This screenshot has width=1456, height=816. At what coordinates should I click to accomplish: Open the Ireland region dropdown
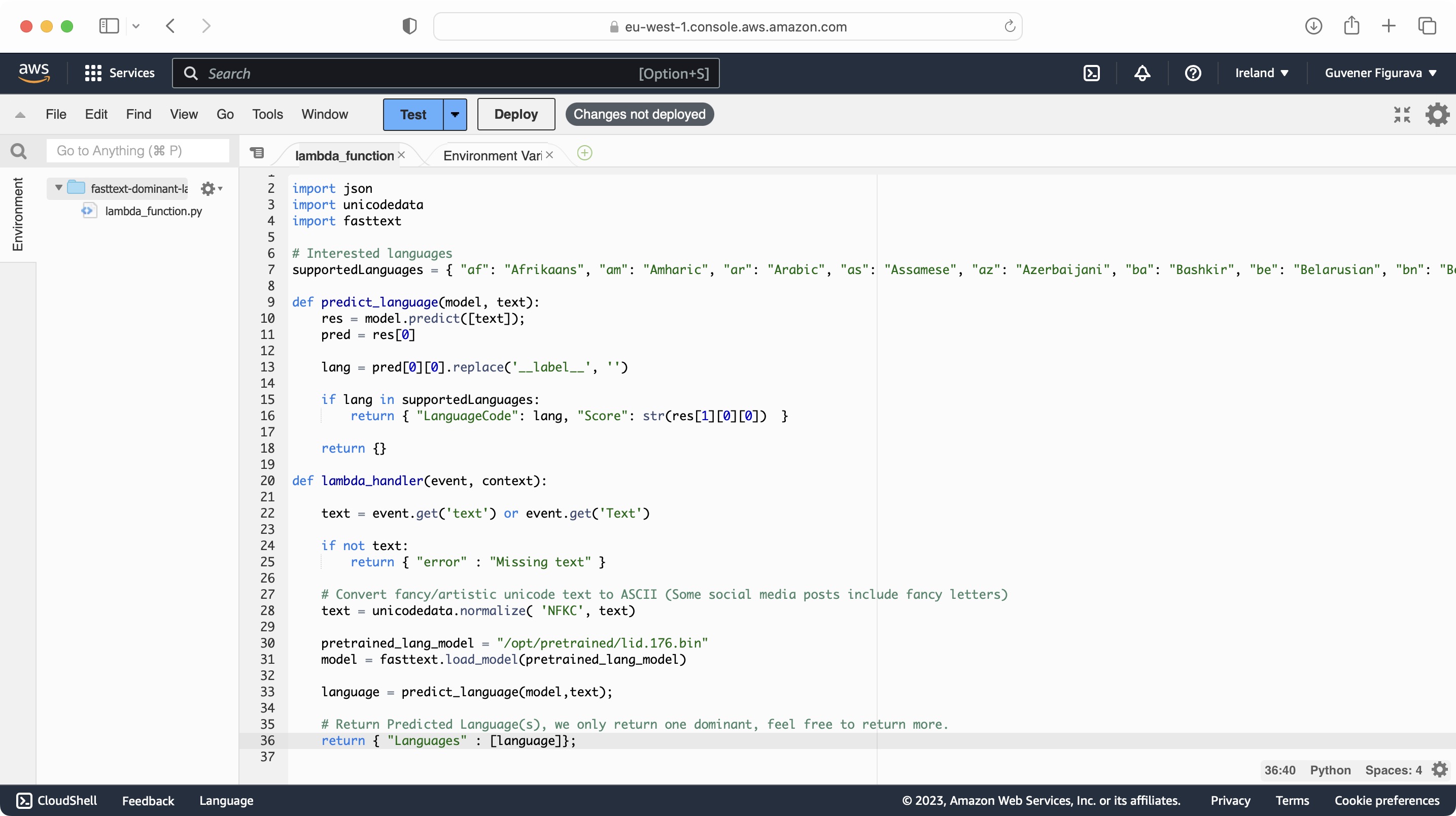click(1261, 73)
